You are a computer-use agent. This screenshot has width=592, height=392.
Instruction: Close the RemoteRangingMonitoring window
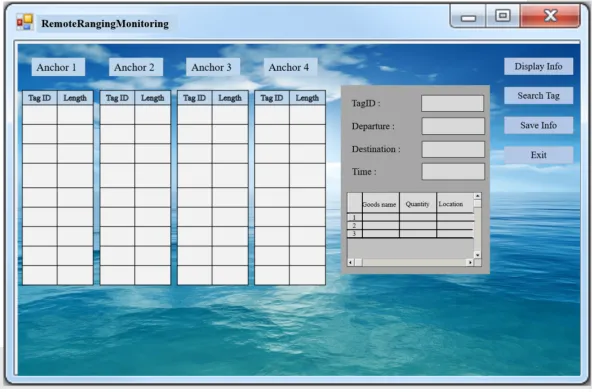point(550,16)
